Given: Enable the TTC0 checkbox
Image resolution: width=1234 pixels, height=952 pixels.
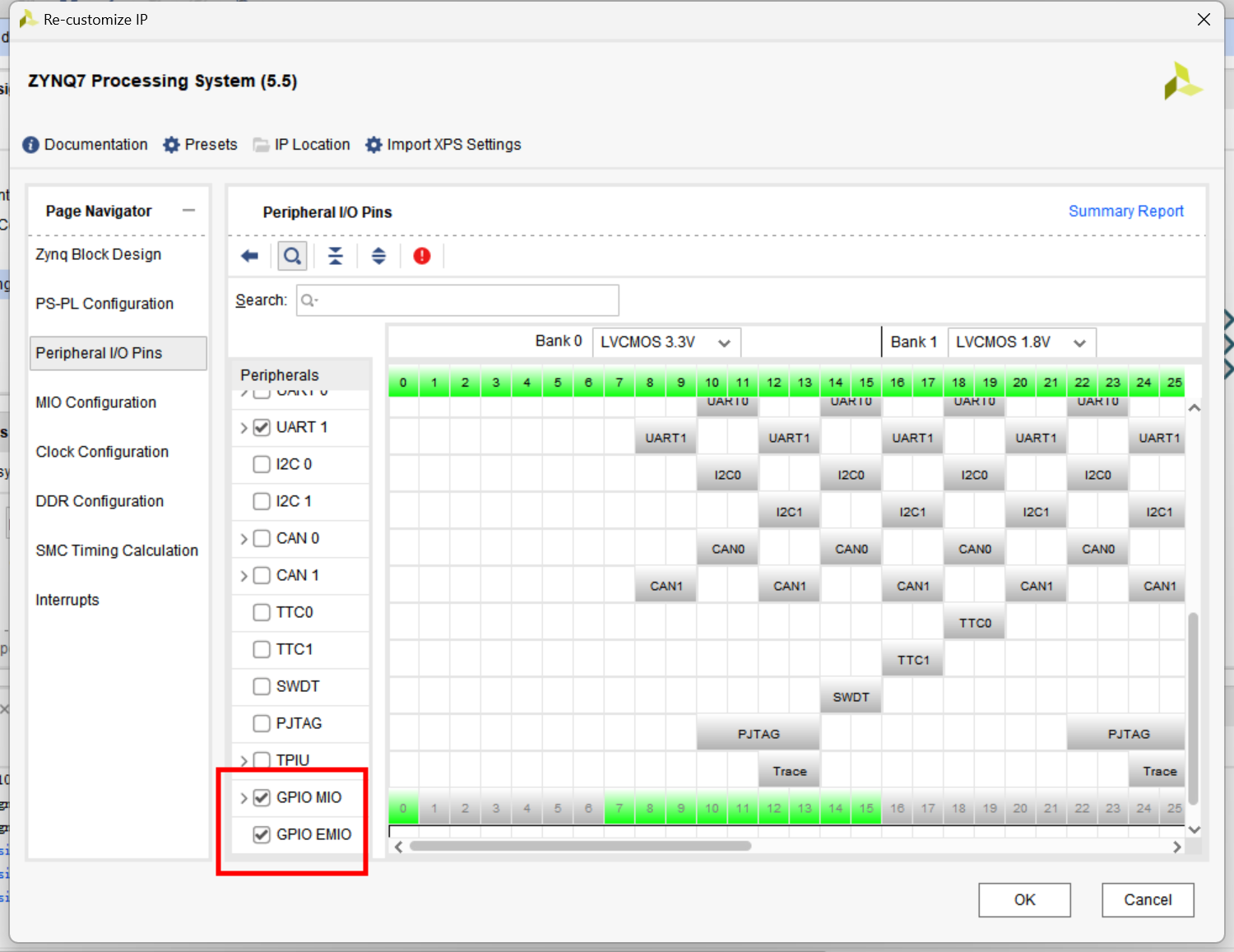Looking at the screenshot, I should click(x=262, y=612).
